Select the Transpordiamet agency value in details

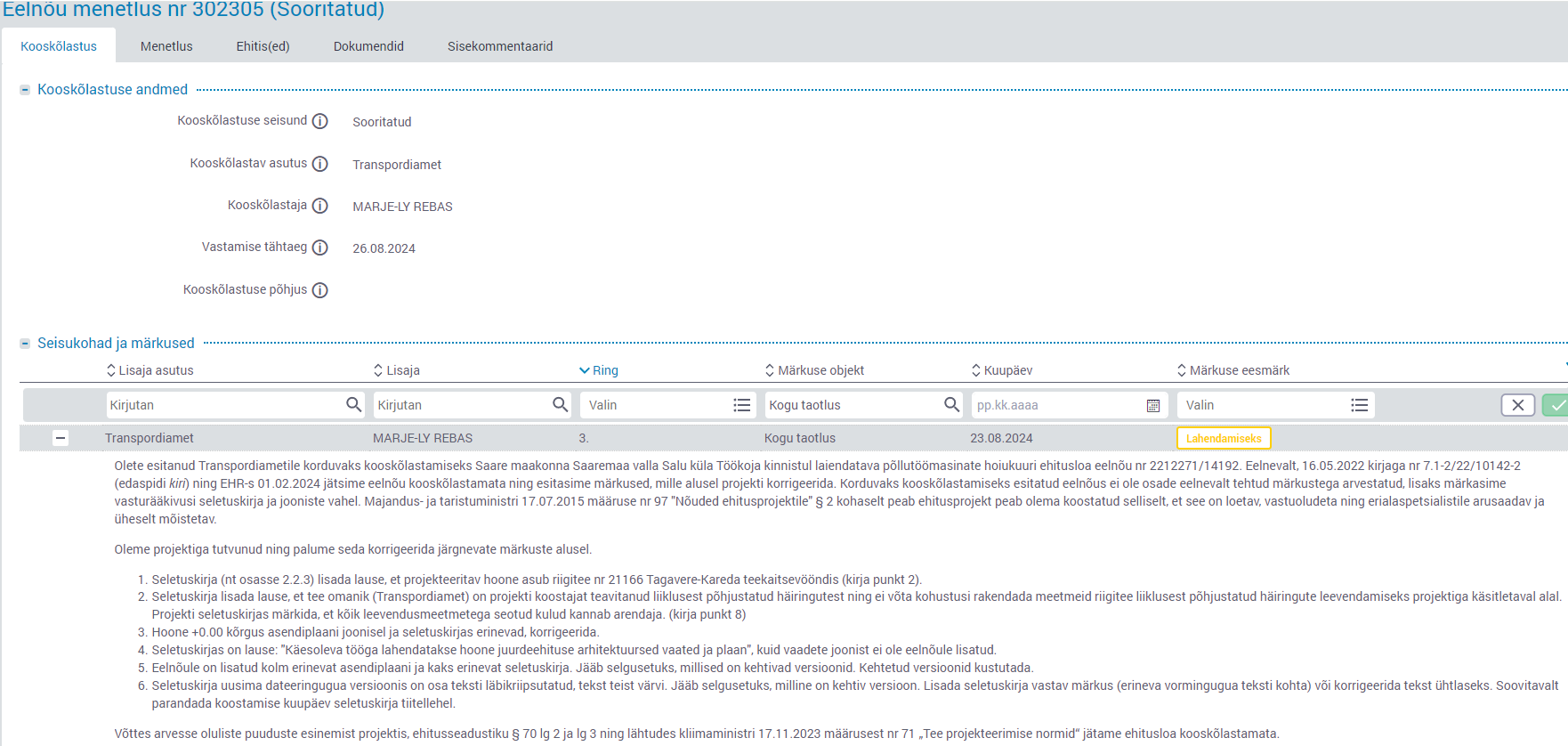pos(397,165)
